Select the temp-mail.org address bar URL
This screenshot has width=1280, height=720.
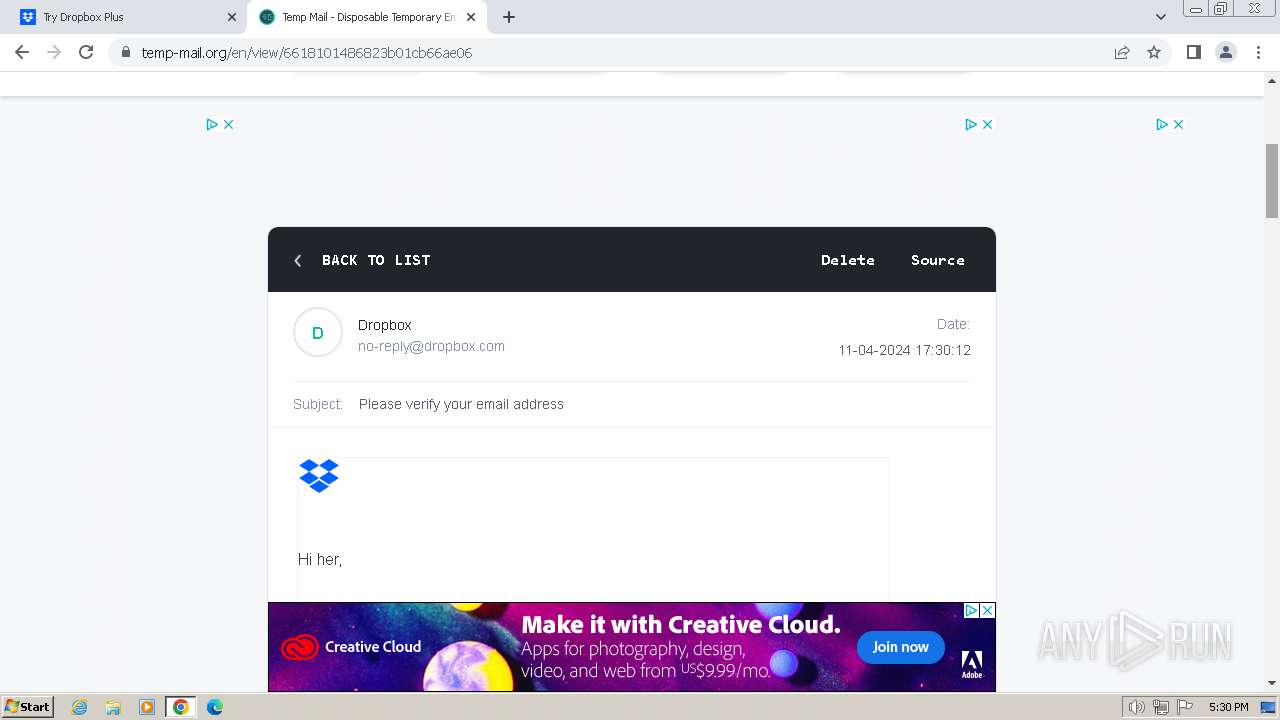click(306, 53)
